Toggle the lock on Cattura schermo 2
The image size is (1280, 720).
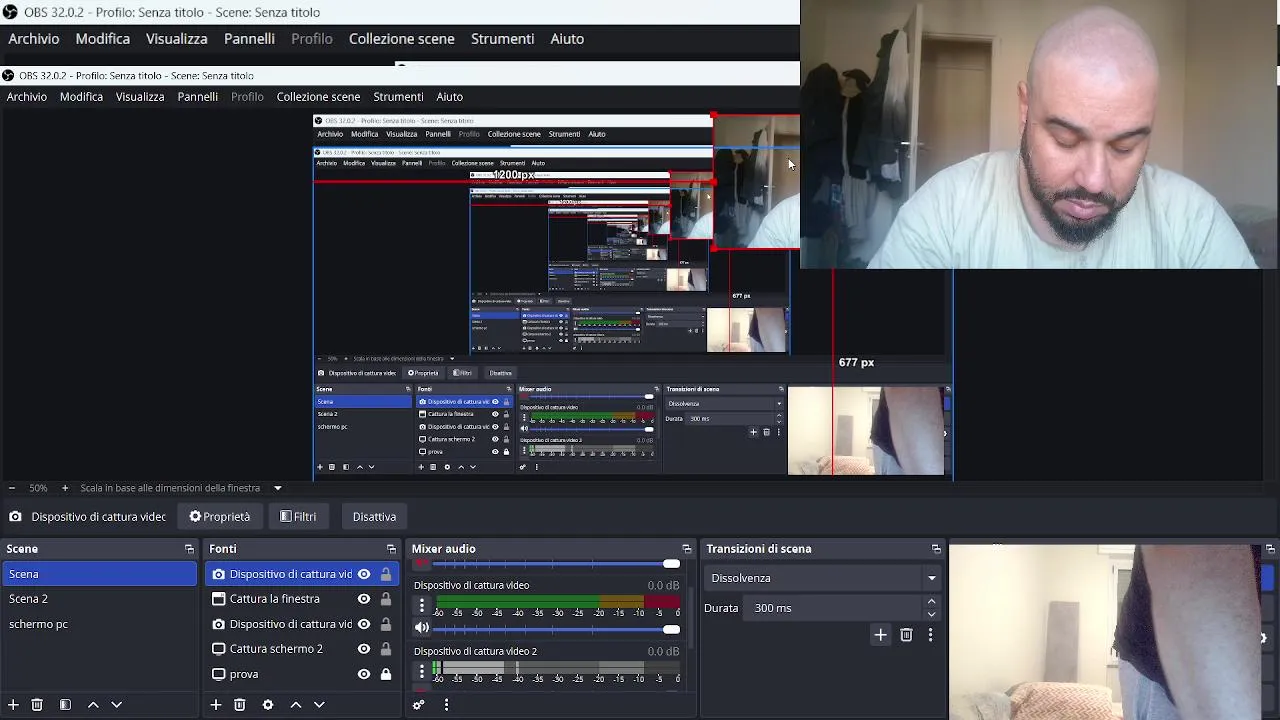(386, 649)
